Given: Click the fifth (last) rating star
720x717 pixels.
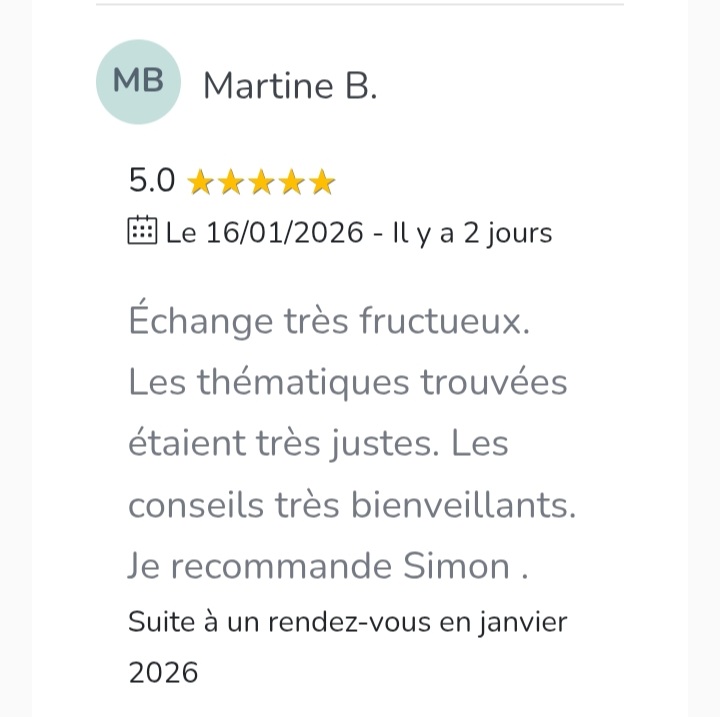Looking at the screenshot, I should pos(321,182).
